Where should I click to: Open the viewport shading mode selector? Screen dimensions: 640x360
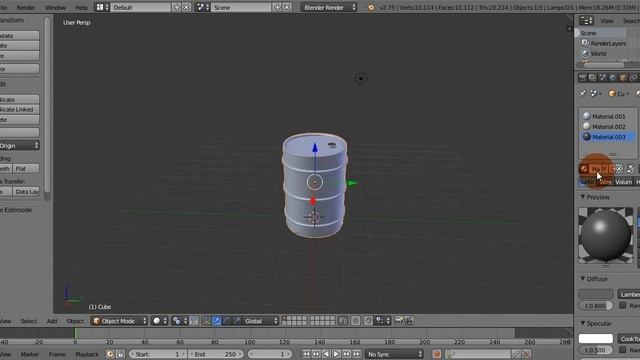[160, 321]
